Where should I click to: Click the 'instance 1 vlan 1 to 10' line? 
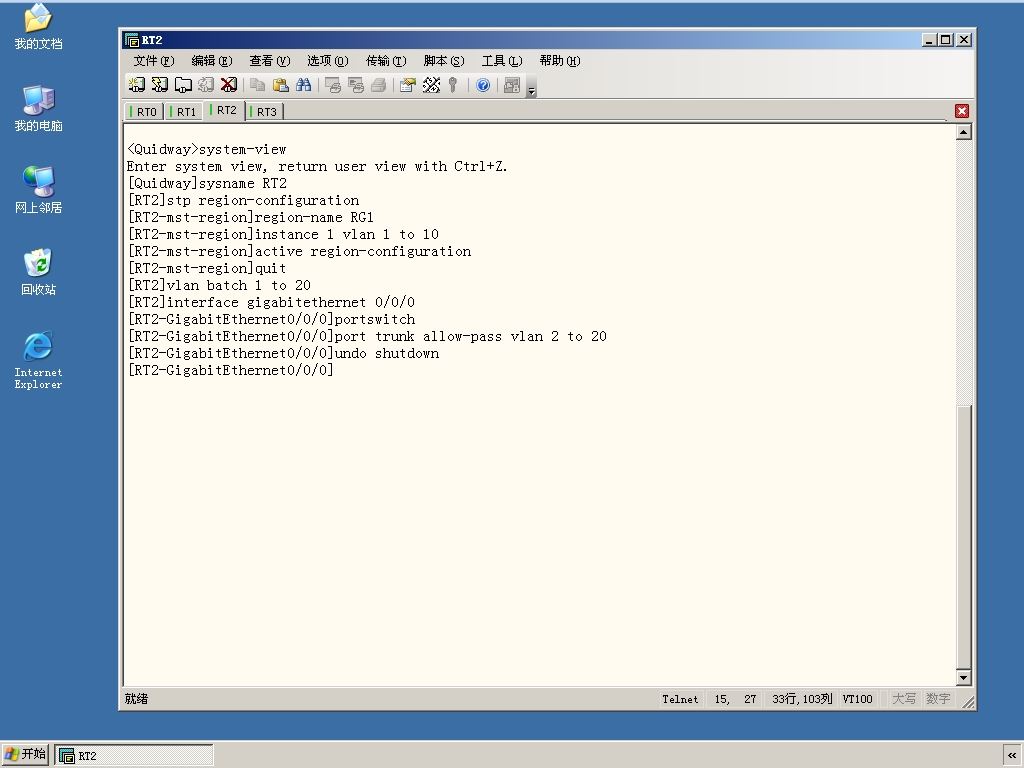point(283,234)
